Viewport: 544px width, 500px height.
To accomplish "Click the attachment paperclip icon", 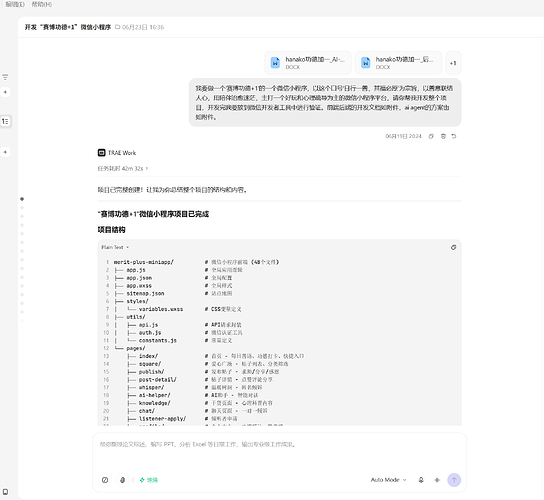I will click(x=122, y=480).
